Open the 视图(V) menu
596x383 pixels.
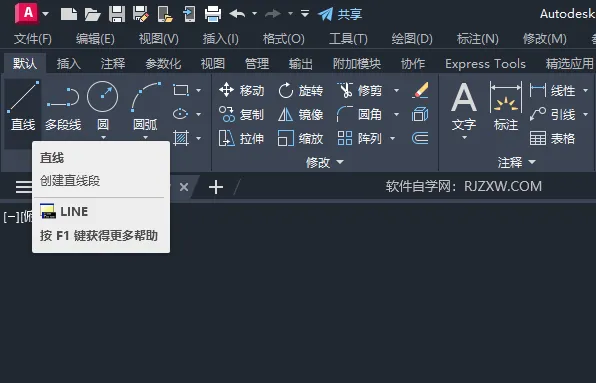[x=159, y=39]
